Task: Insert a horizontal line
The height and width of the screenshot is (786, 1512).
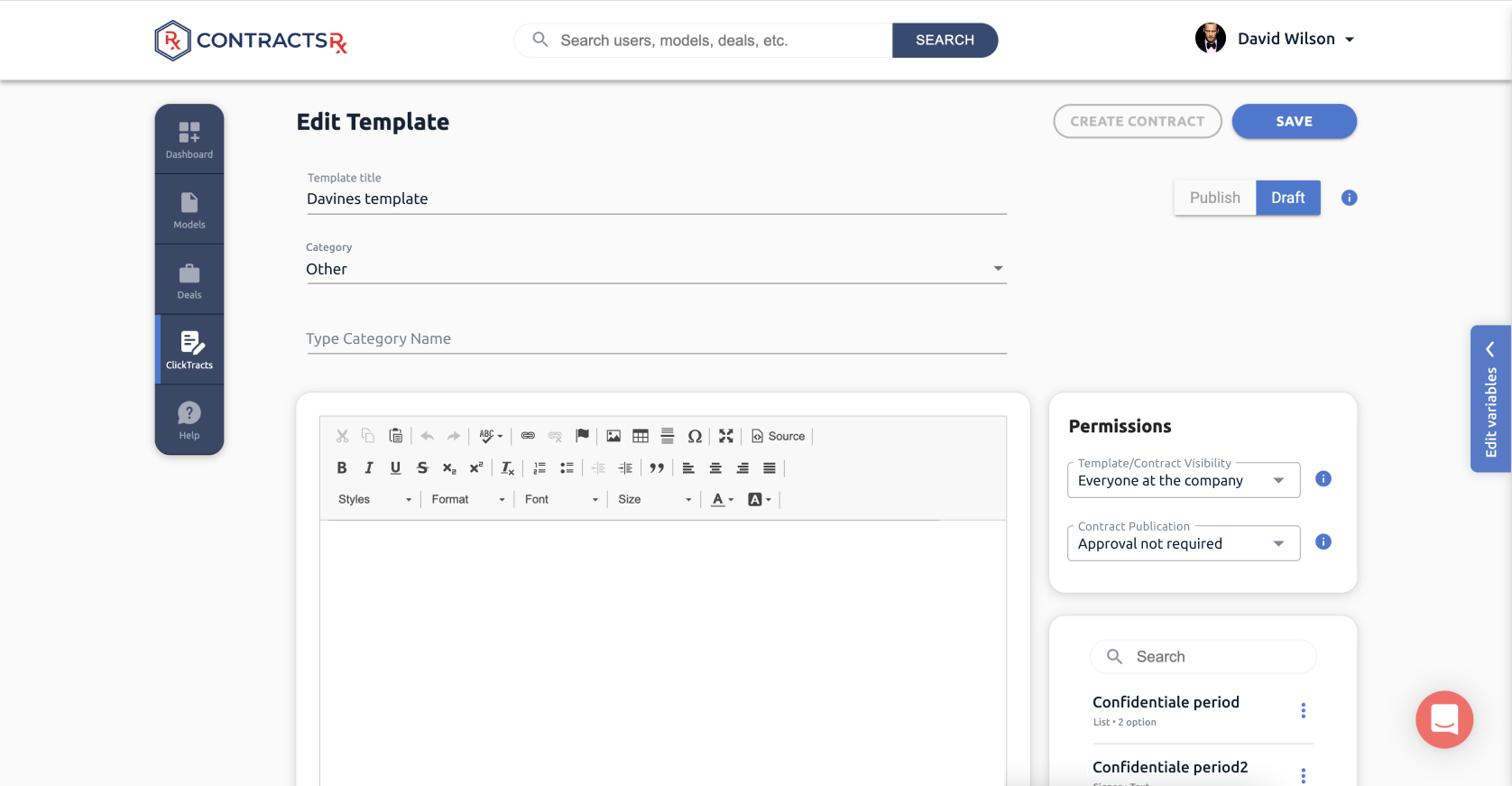Action: tap(668, 436)
